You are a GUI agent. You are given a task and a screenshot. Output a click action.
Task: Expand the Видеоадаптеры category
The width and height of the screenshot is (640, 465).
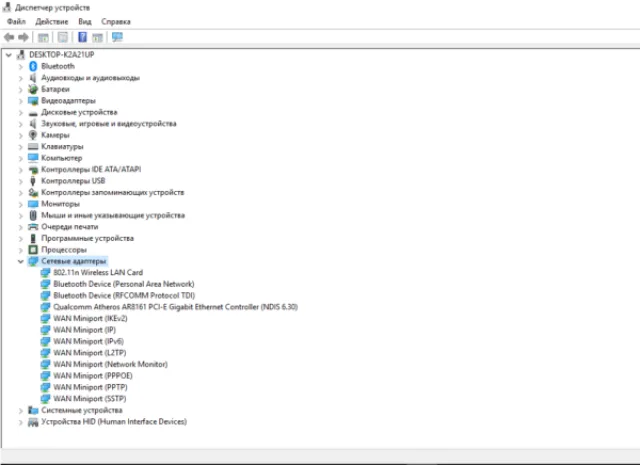20,100
